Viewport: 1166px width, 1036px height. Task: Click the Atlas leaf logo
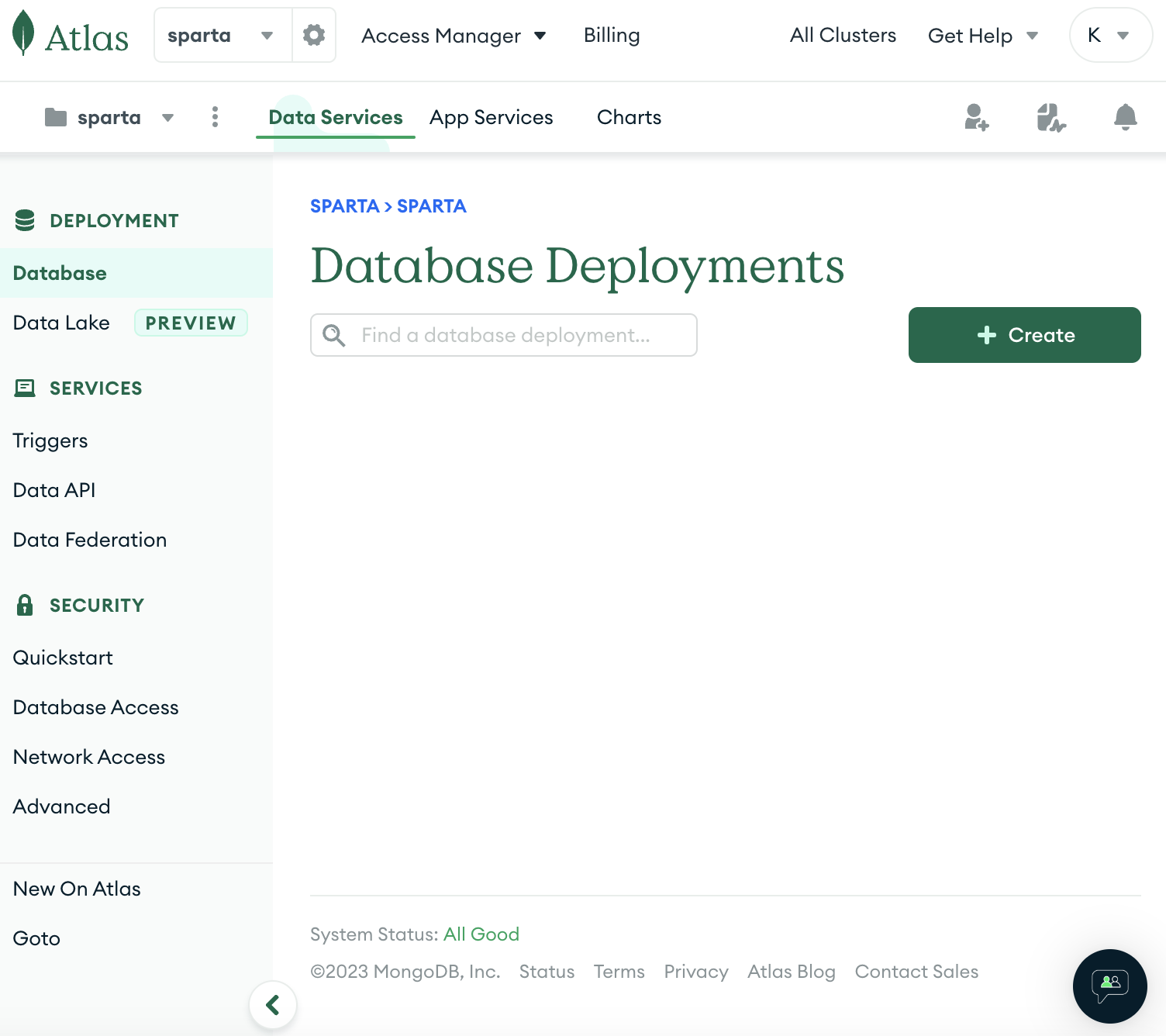pos(24,33)
